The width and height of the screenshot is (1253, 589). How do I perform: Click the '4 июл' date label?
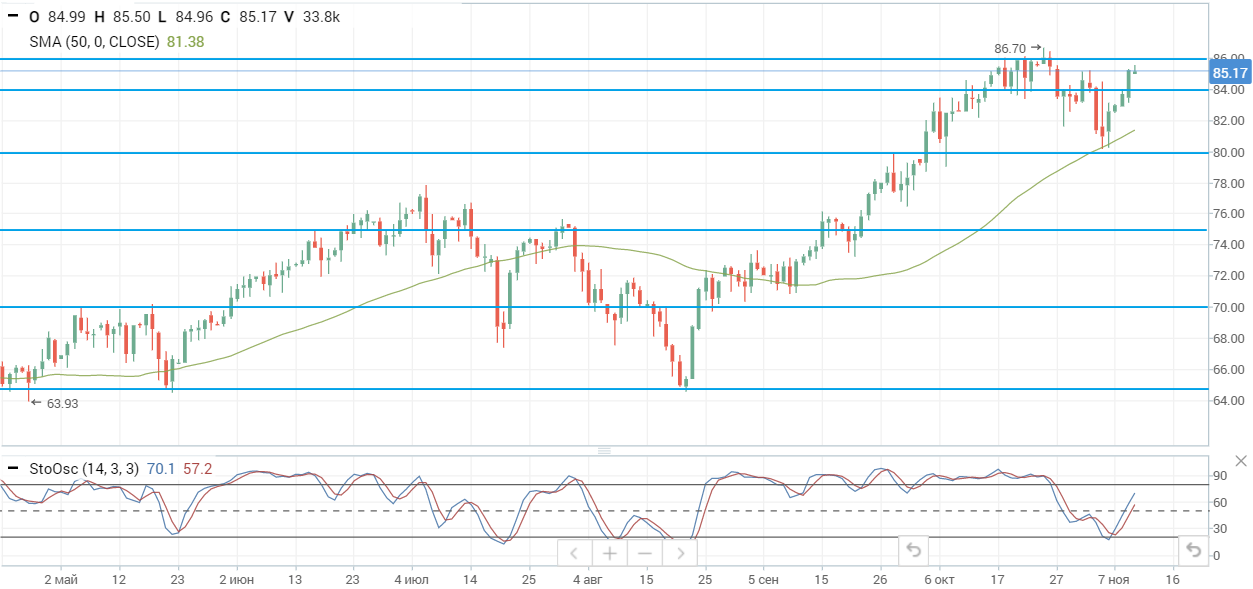tap(412, 579)
